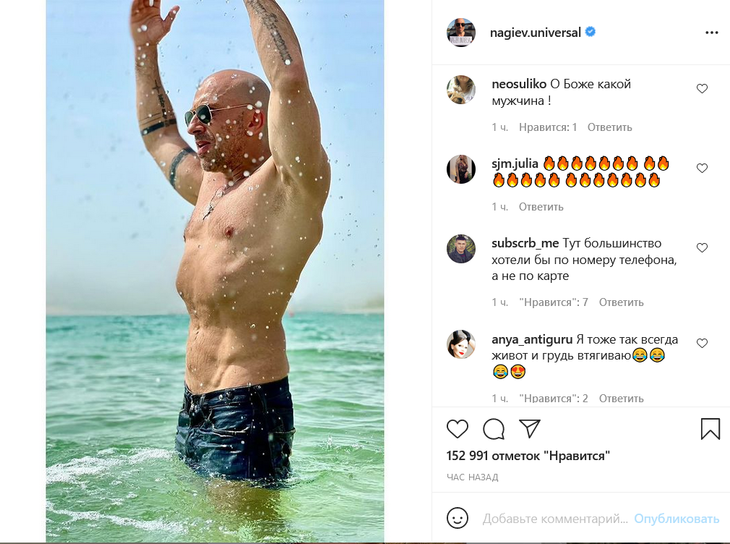This screenshot has height=544, width=730.
Task: Open nagiev.universal profile avatar
Action: [461, 33]
